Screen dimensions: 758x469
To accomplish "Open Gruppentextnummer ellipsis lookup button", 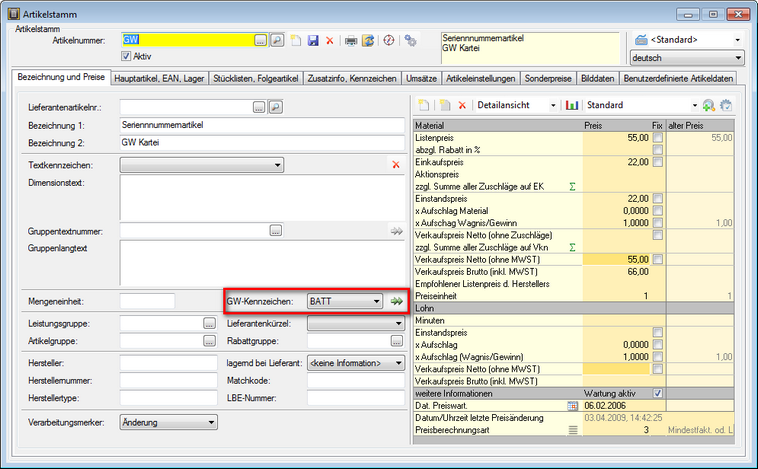I will pos(276,231).
